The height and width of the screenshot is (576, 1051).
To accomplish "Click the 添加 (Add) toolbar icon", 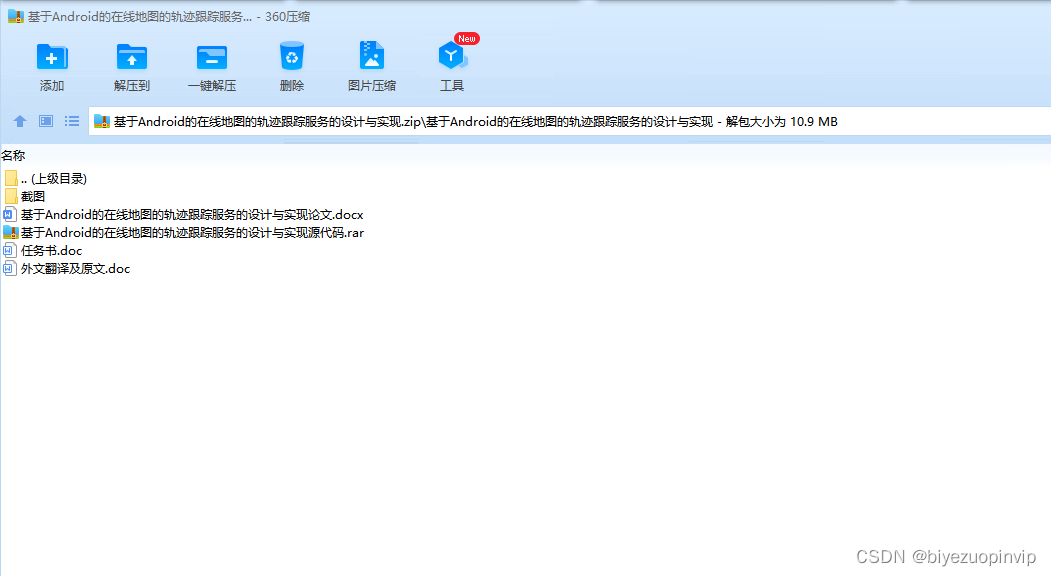I will [52, 58].
